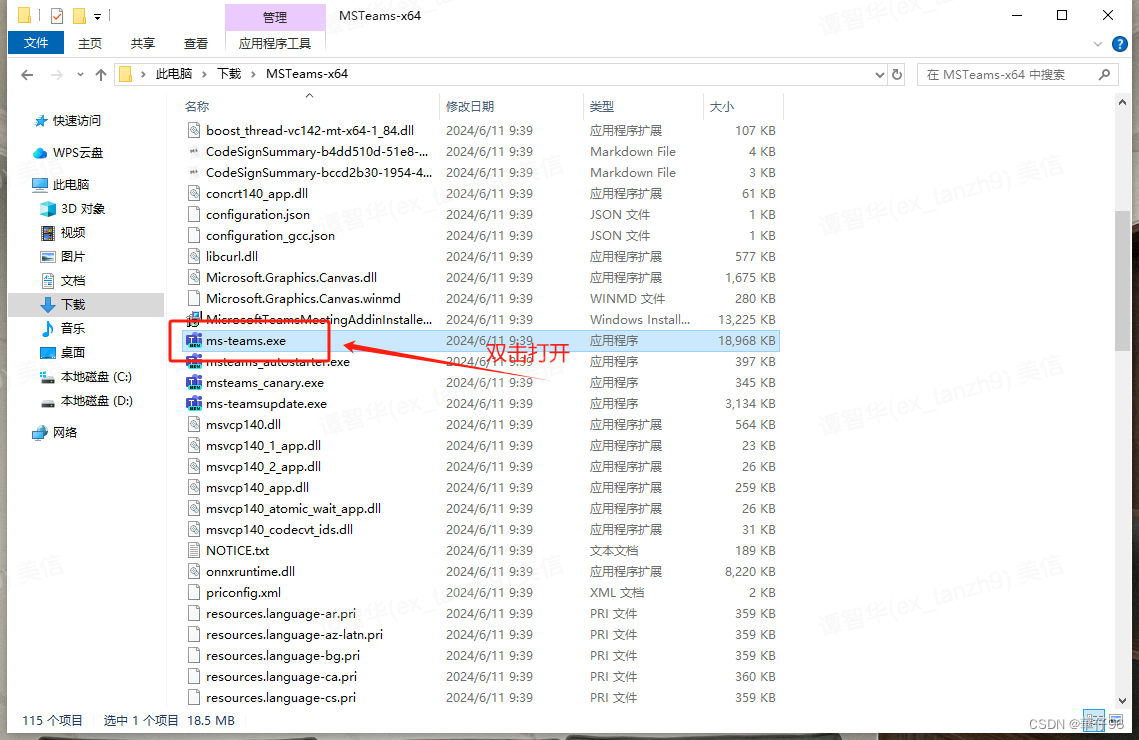
Task: Select file boost_thread-vc142-mt-x64-1_84.dll
Action: 310,131
